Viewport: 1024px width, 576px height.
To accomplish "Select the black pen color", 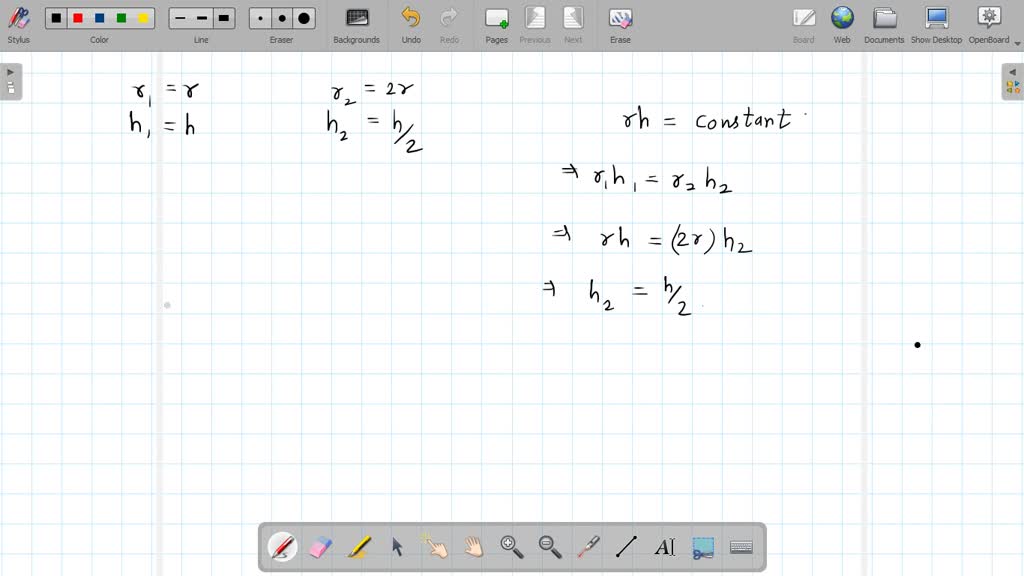I will pos(56,18).
